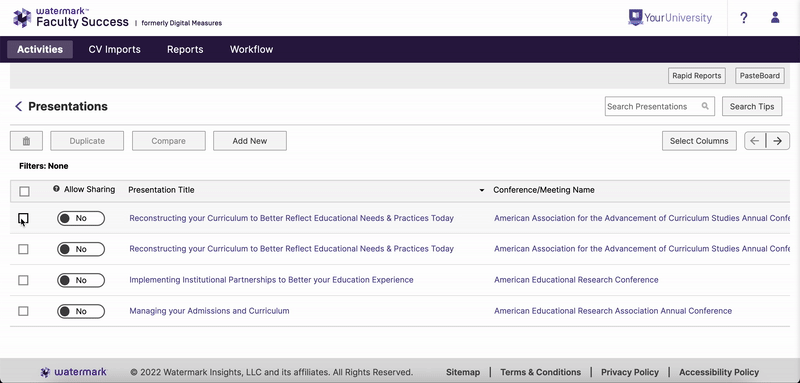Screen dimensions: 800x383
Task: Check the second Reconstructing your Curriculum row checkbox
Action: pyautogui.click(x=23, y=249)
